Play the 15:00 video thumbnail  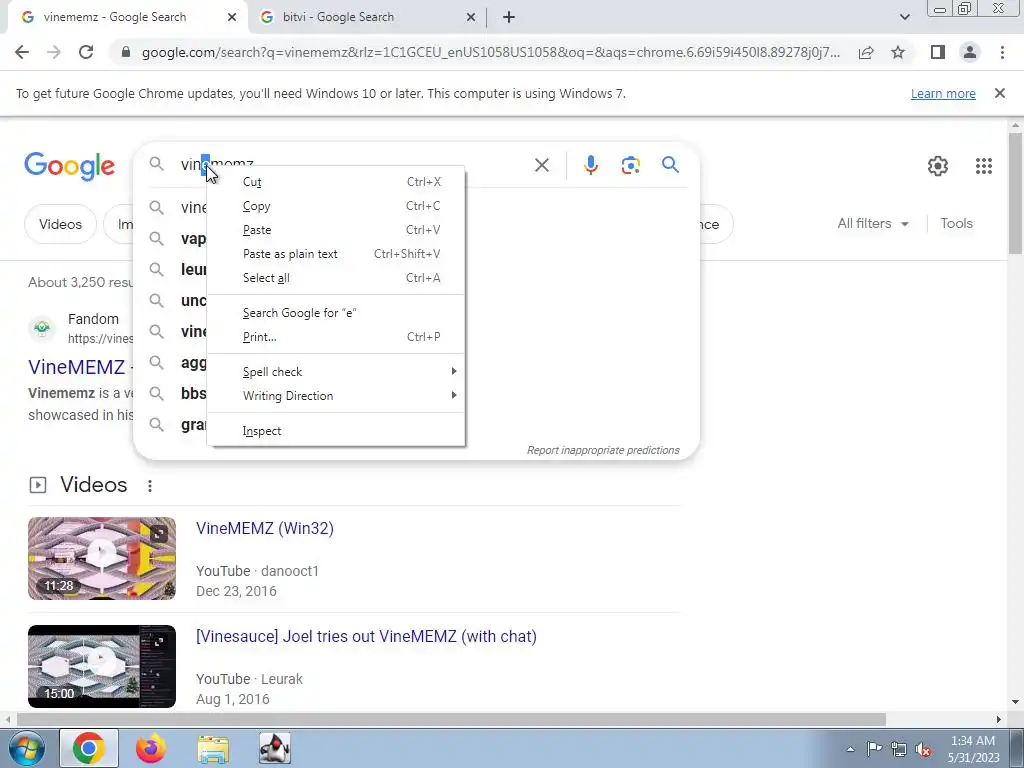click(x=102, y=666)
